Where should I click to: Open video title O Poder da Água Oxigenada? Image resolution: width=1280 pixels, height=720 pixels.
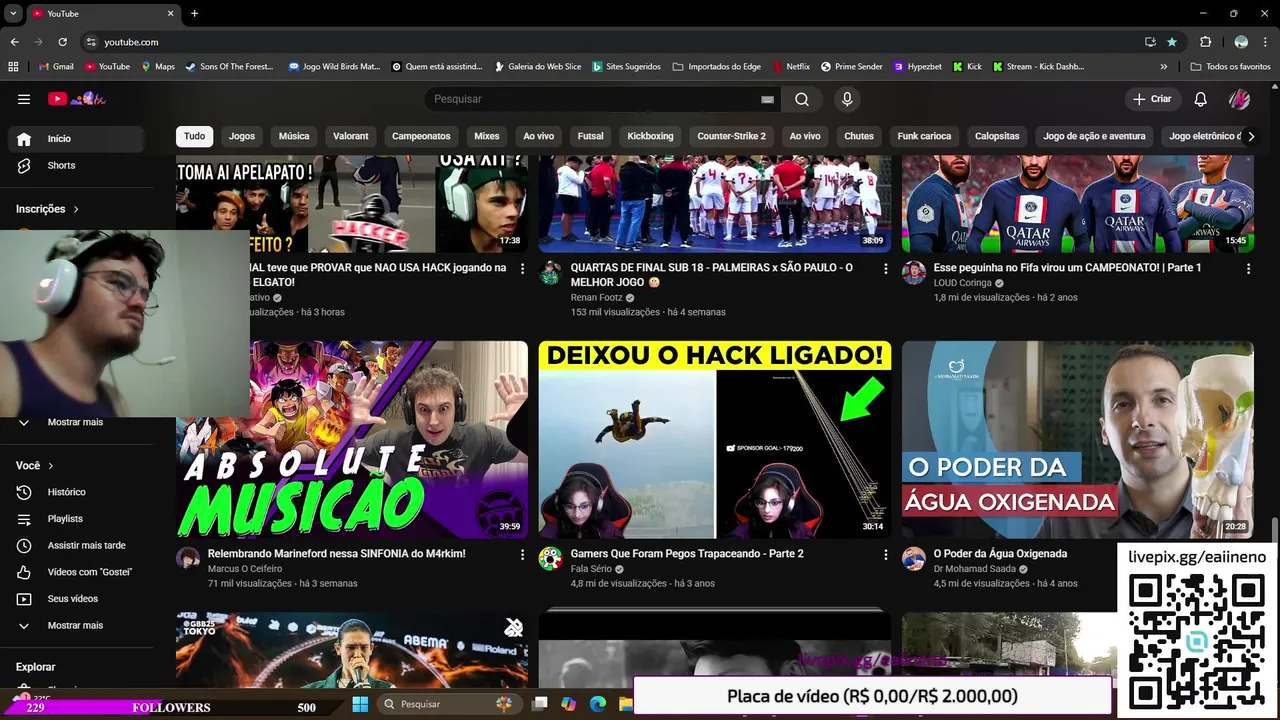click(1000, 553)
